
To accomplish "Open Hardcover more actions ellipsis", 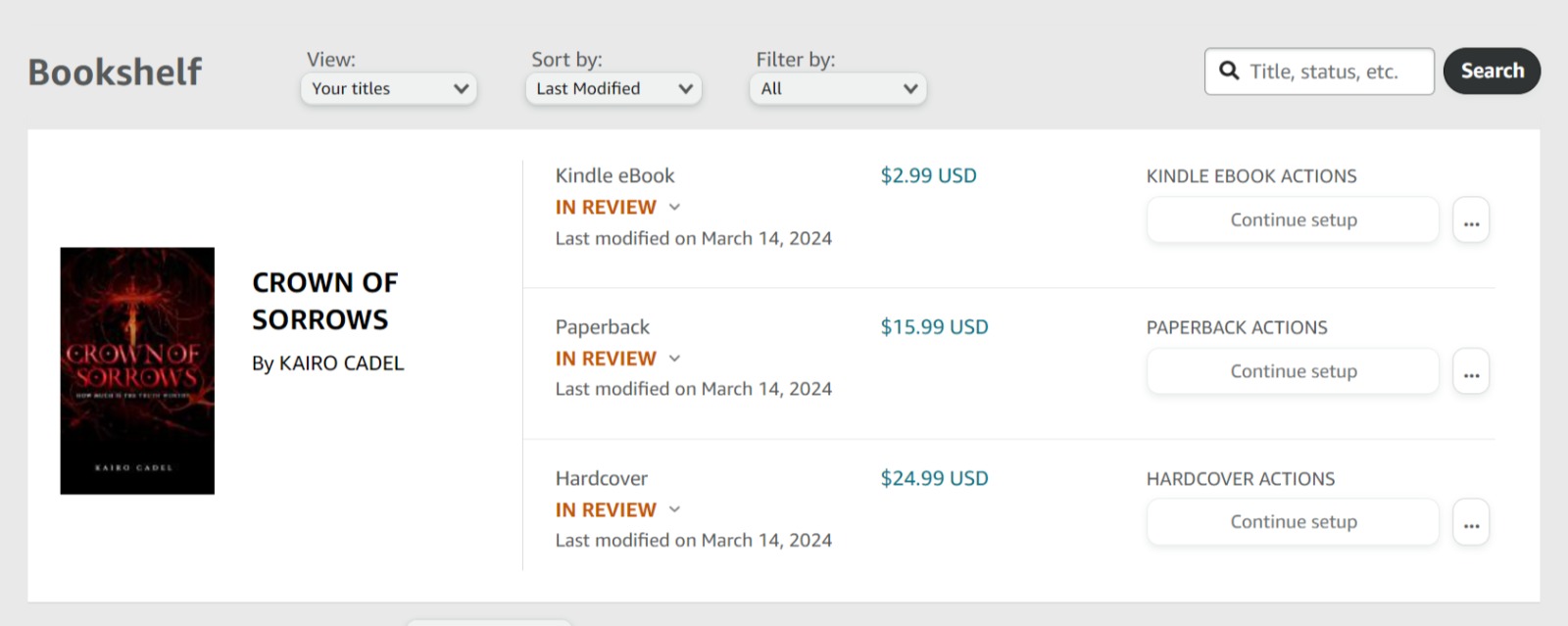I will click(x=1471, y=523).
